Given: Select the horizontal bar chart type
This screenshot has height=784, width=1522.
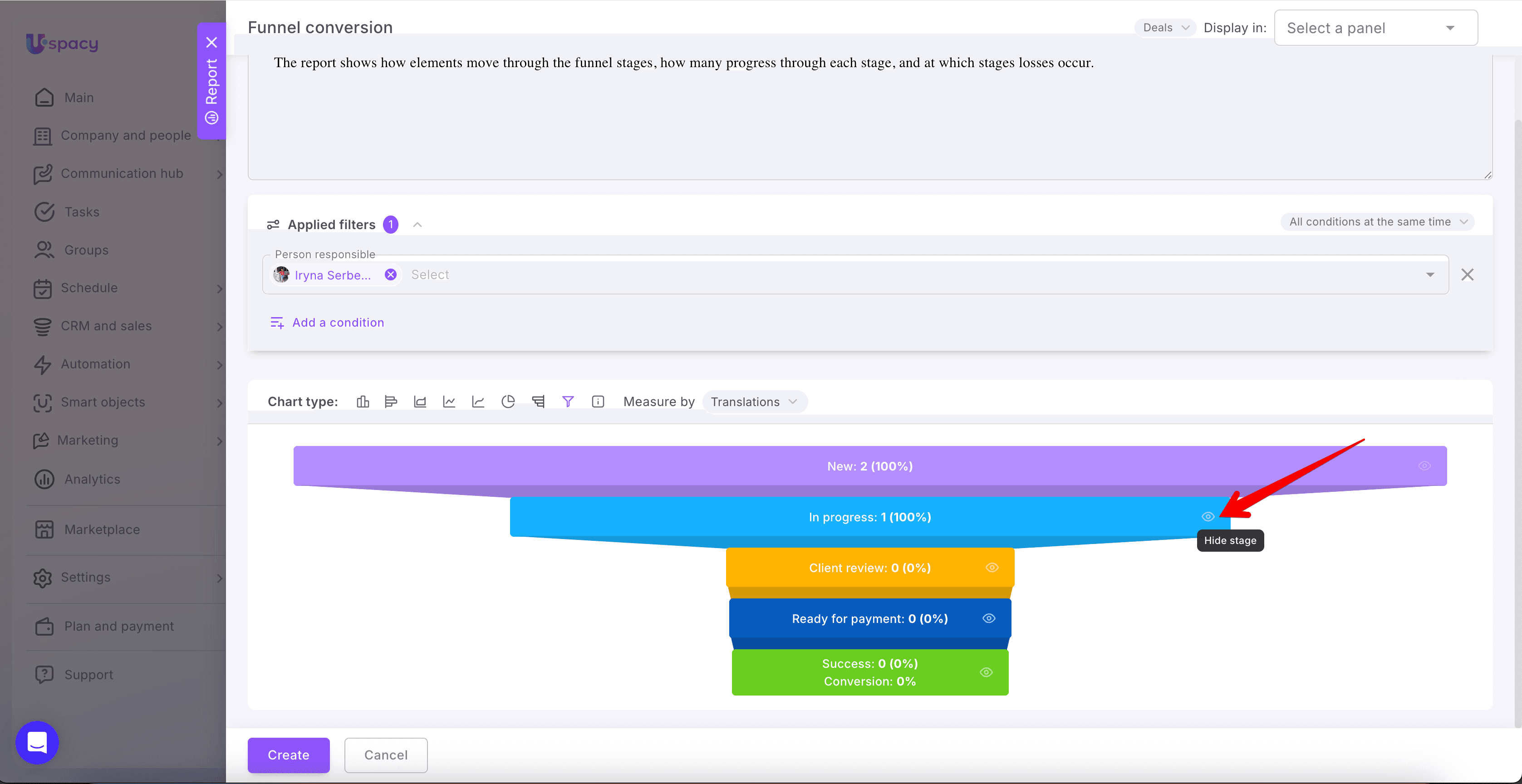Looking at the screenshot, I should pyautogui.click(x=391, y=402).
